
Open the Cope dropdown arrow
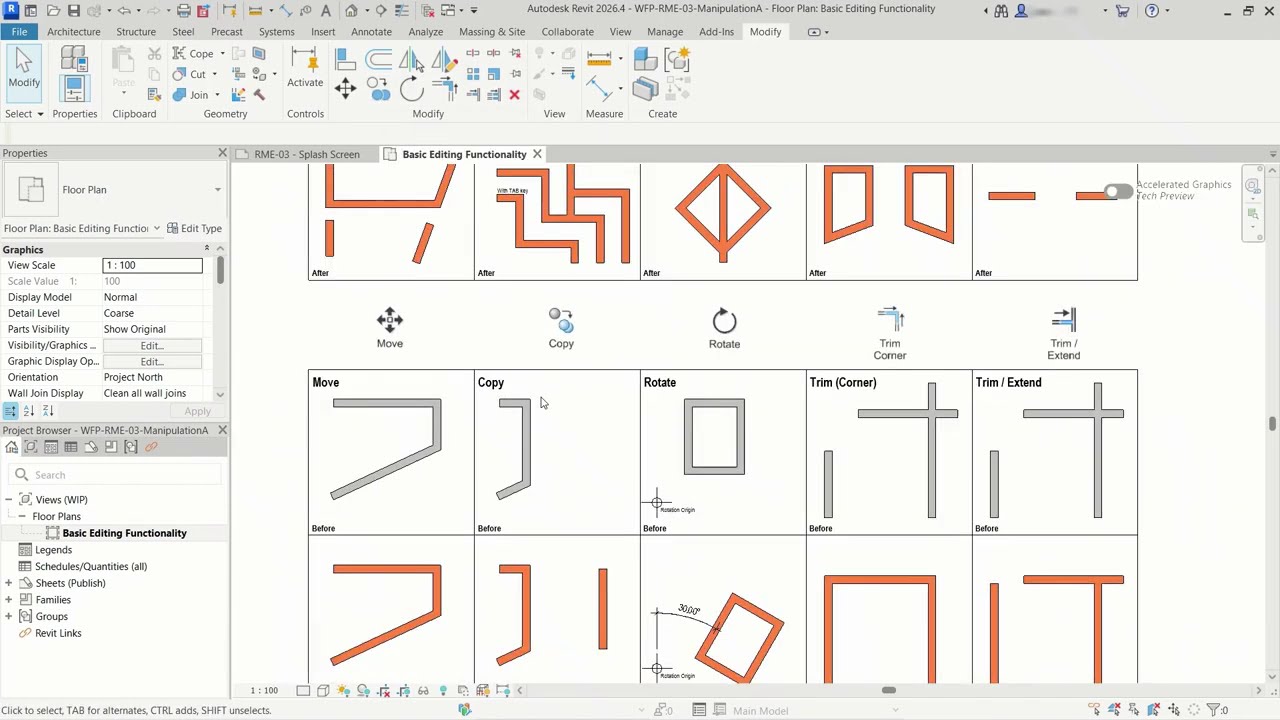pos(222,54)
